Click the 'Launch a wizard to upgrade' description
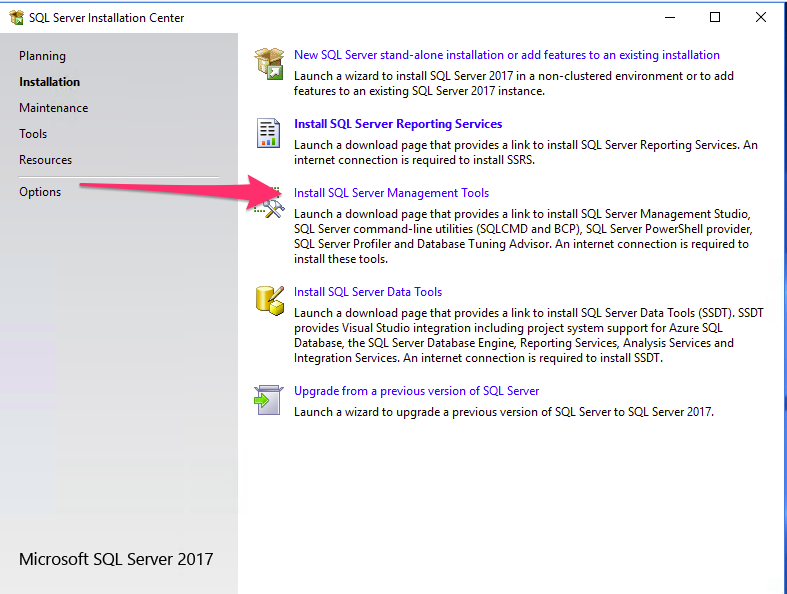 pos(503,412)
